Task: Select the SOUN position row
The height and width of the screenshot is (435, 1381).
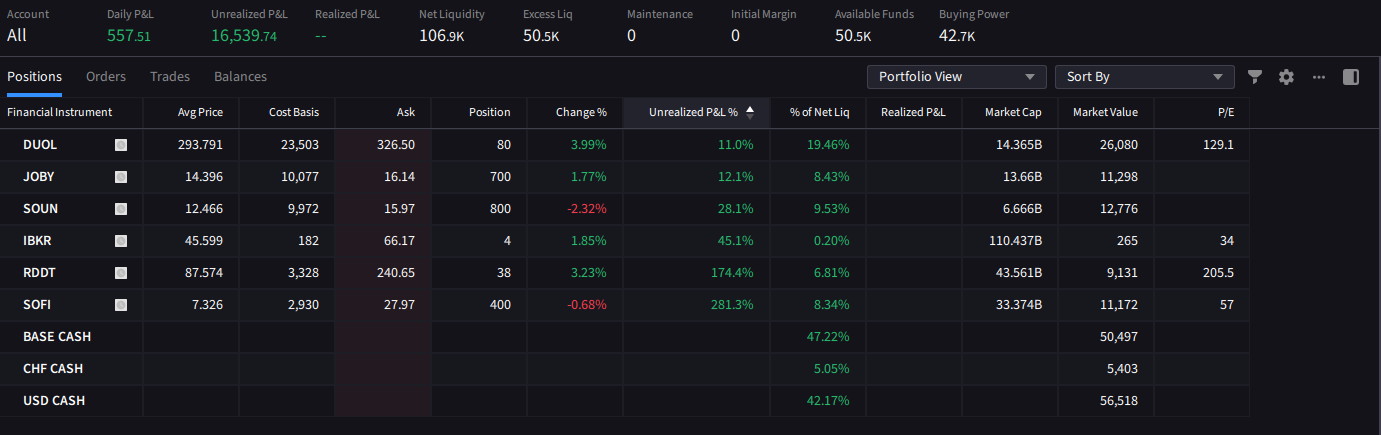Action: click(625, 209)
